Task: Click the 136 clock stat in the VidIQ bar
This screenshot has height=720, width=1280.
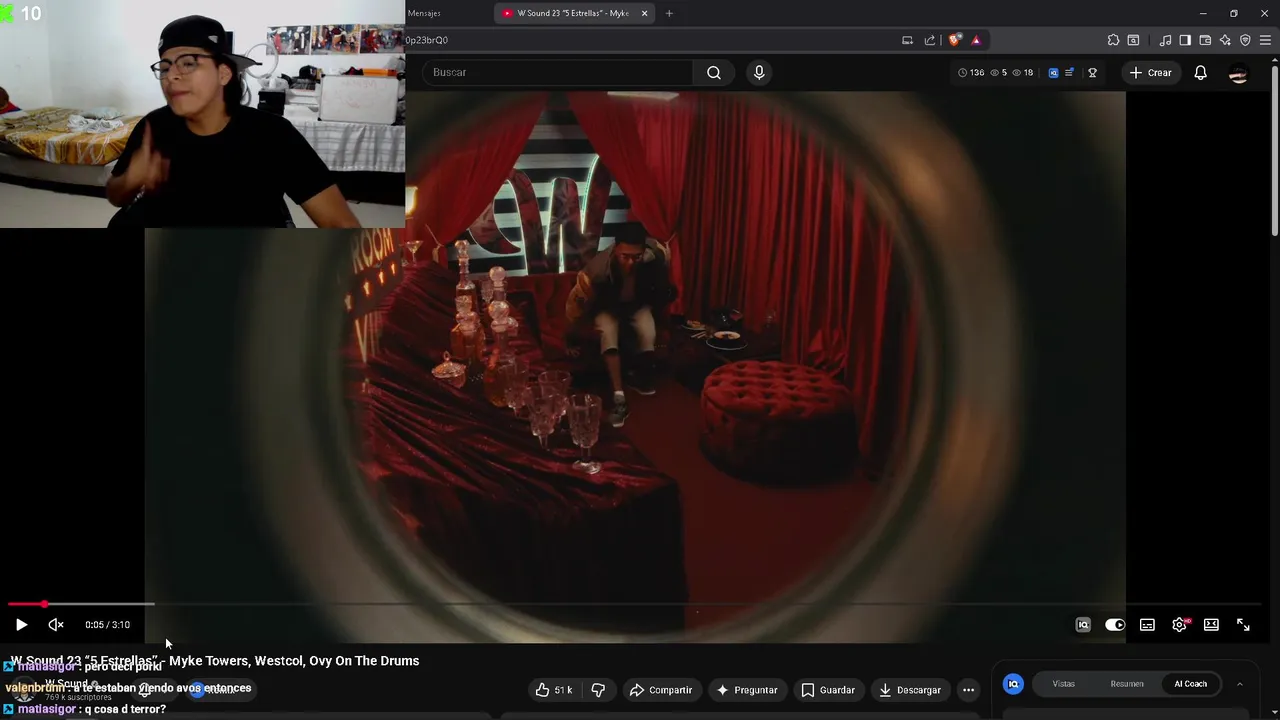Action: tap(971, 72)
